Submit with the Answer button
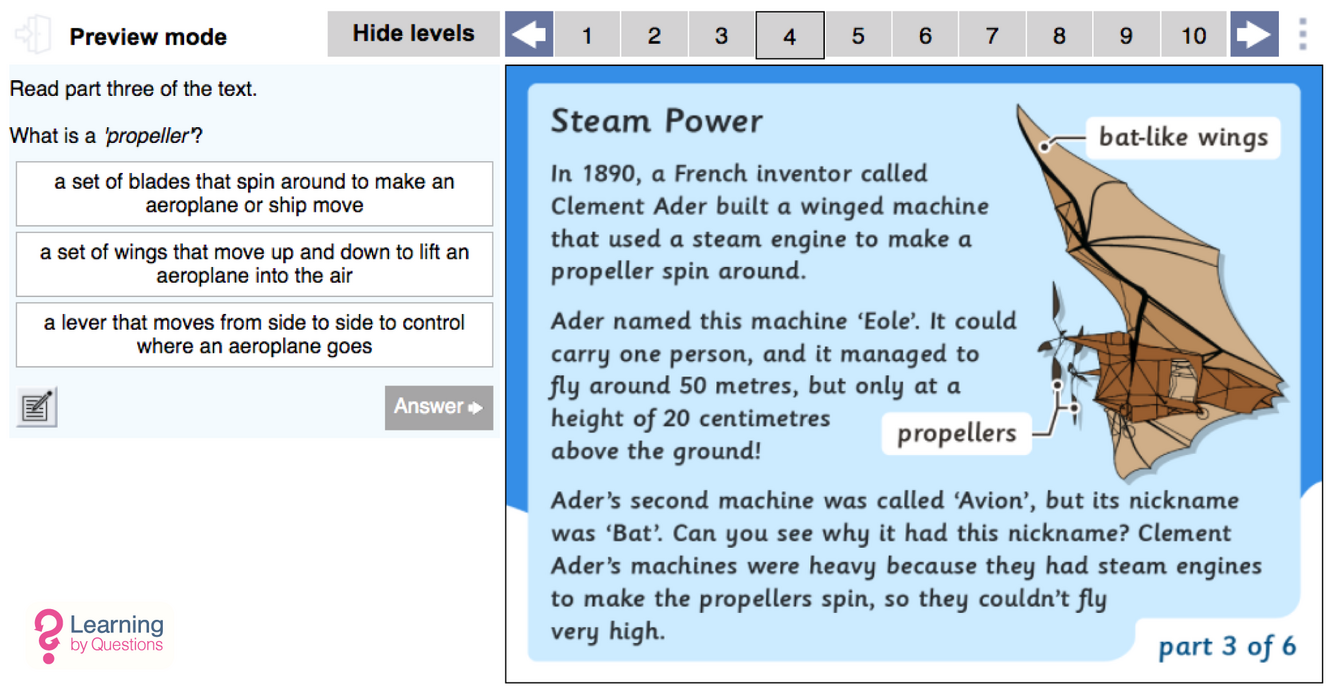1334x690 pixels. (438, 407)
